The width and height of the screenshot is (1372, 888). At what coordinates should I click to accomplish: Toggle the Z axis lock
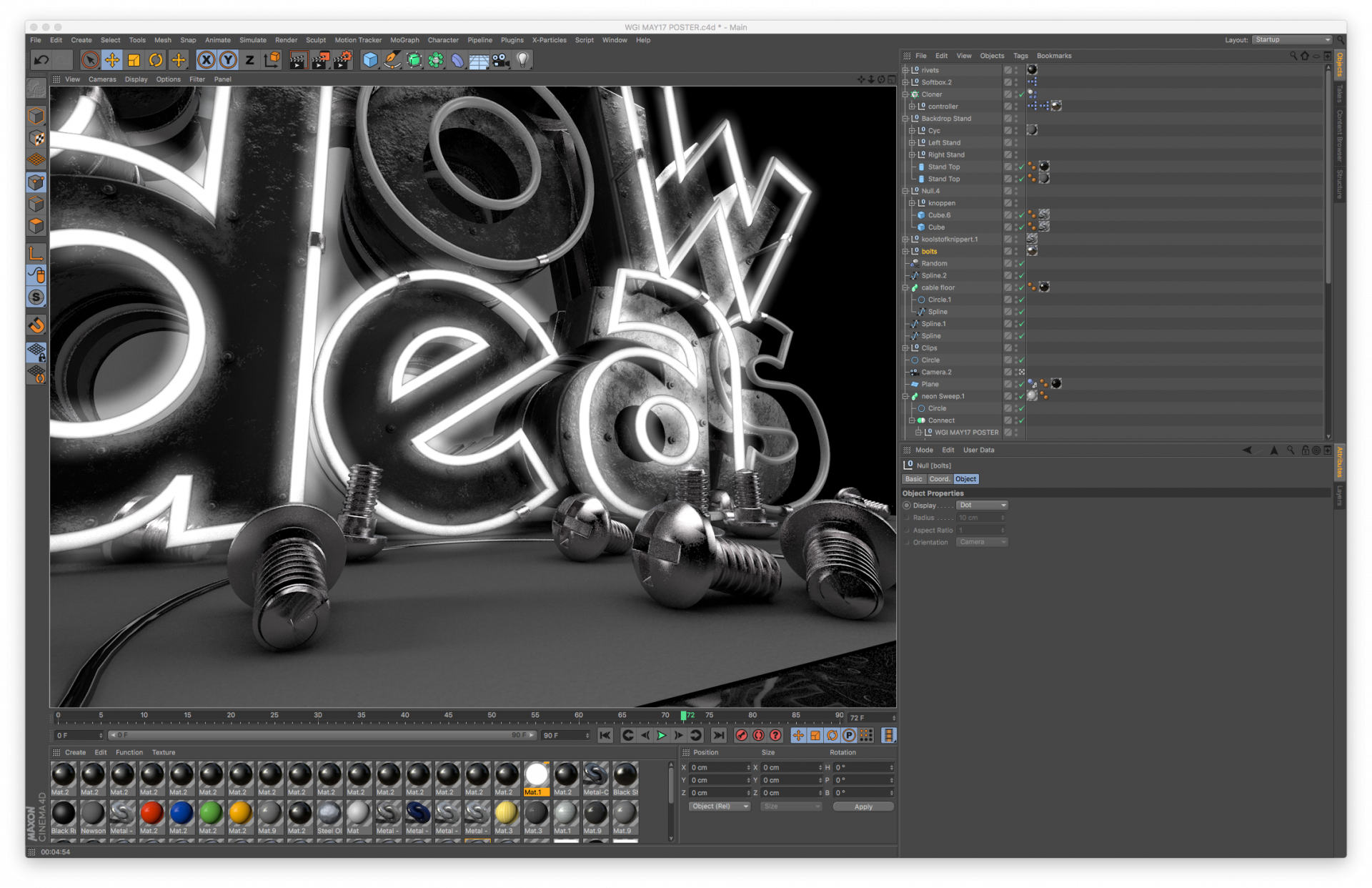249,60
